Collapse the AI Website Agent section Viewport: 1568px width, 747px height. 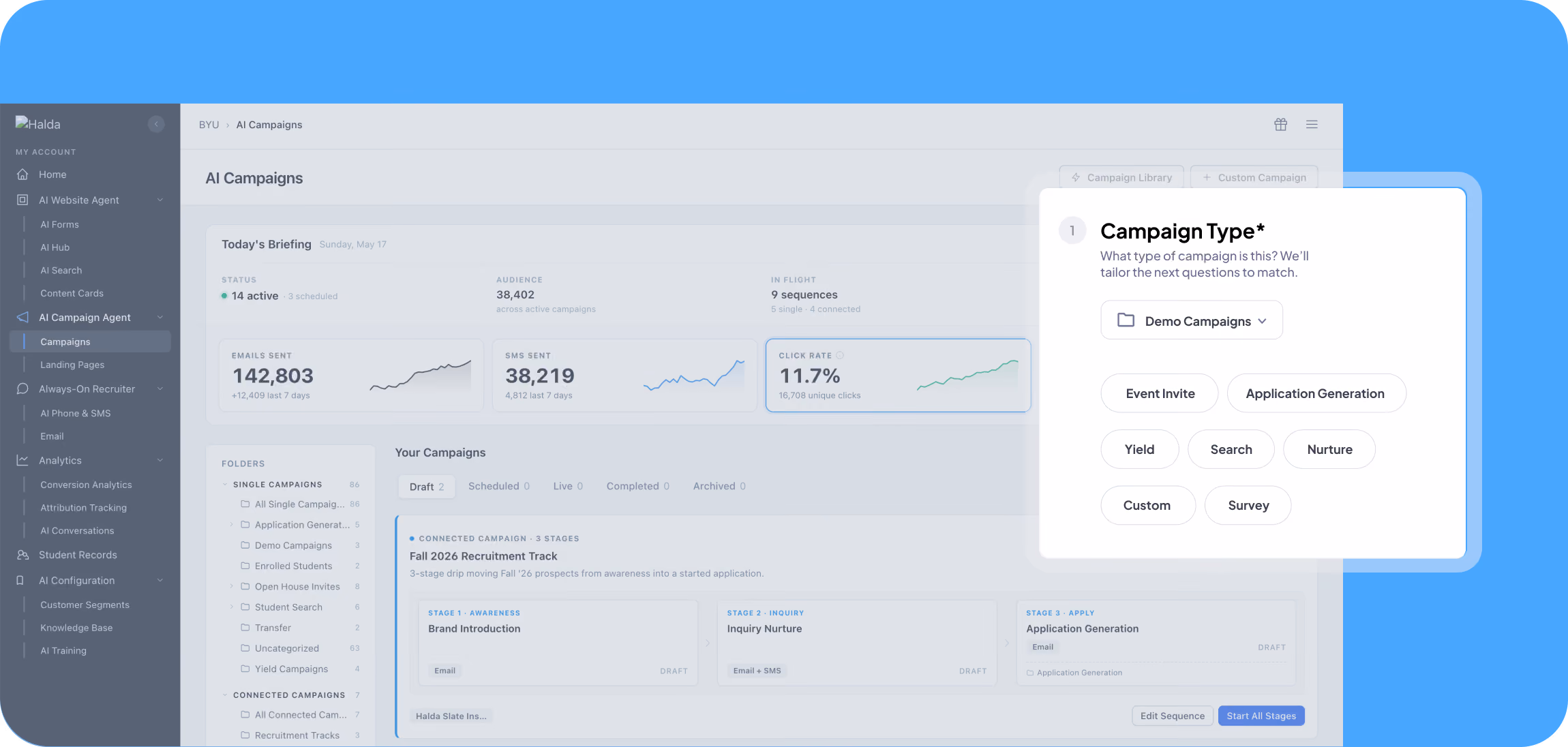(x=160, y=200)
